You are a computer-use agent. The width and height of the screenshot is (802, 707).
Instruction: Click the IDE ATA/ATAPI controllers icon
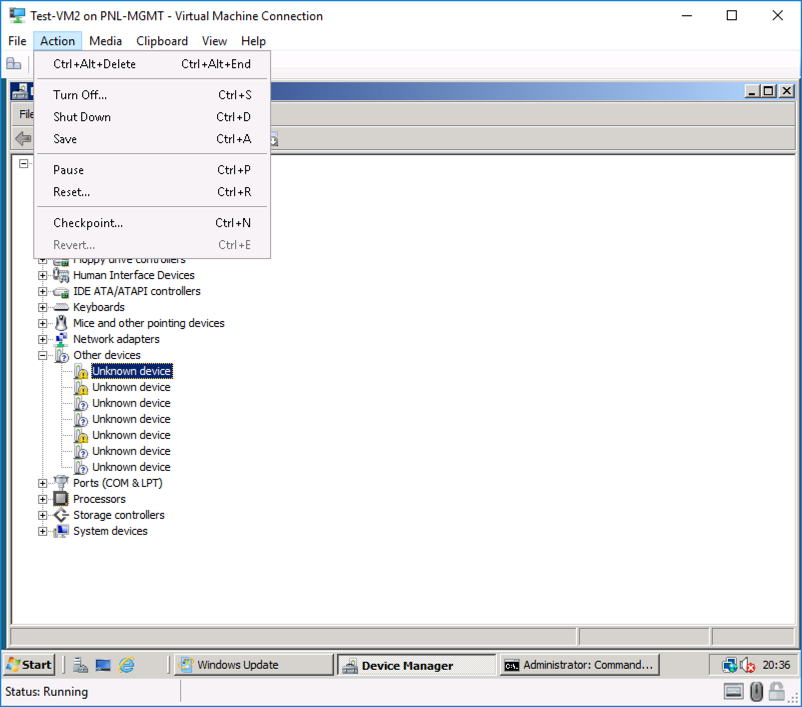pyautogui.click(x=61, y=292)
